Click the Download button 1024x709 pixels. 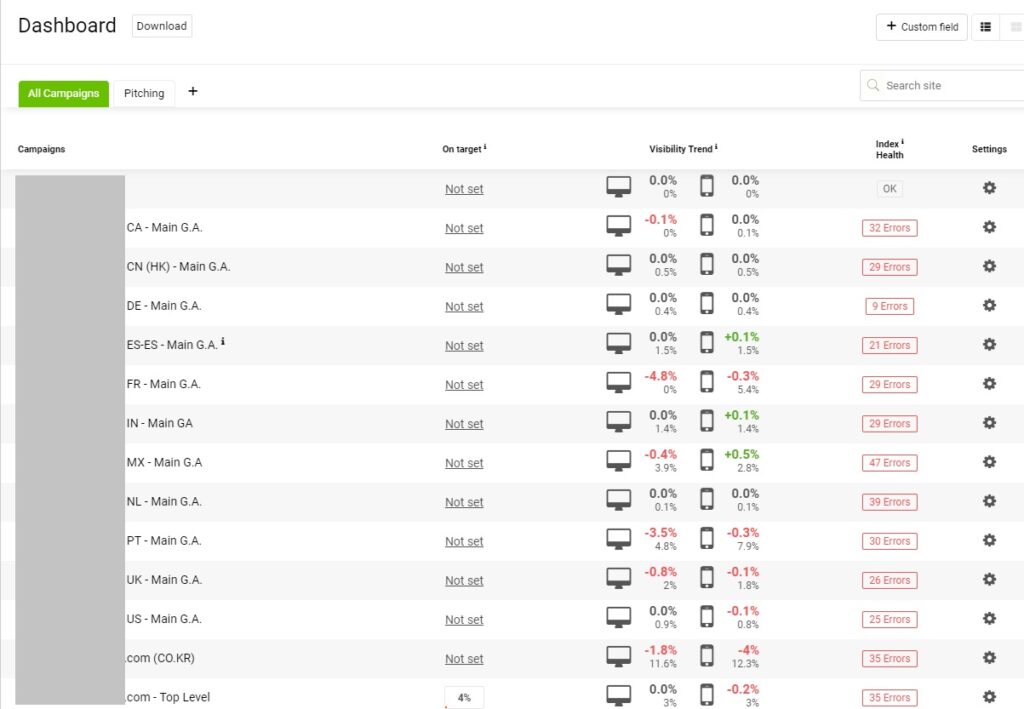[x=162, y=26]
